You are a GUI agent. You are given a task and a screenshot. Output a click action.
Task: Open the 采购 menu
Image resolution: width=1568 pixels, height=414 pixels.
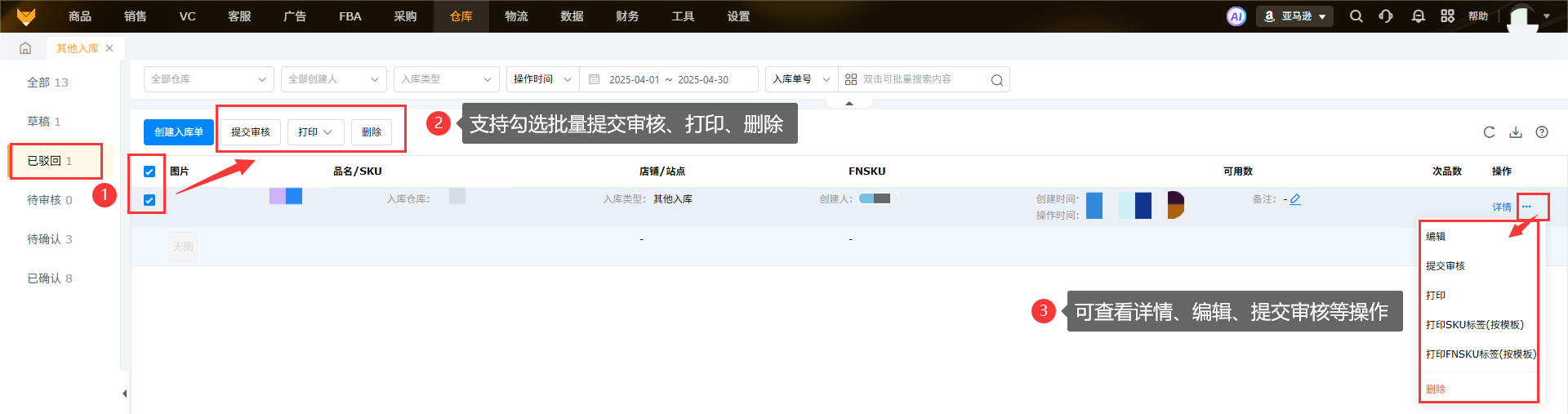tap(405, 16)
